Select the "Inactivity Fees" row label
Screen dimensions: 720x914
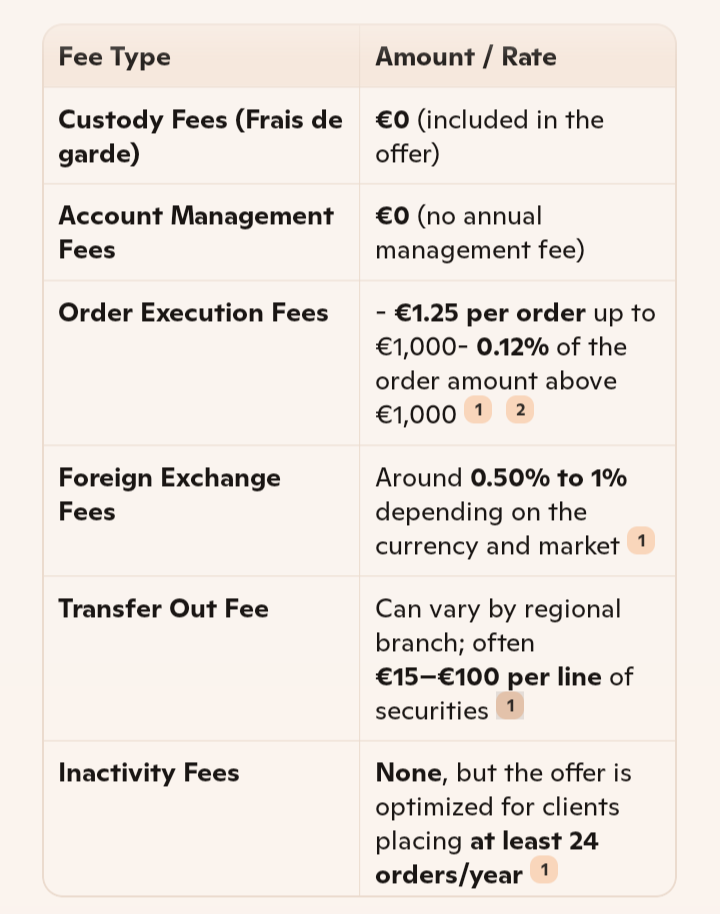148,773
